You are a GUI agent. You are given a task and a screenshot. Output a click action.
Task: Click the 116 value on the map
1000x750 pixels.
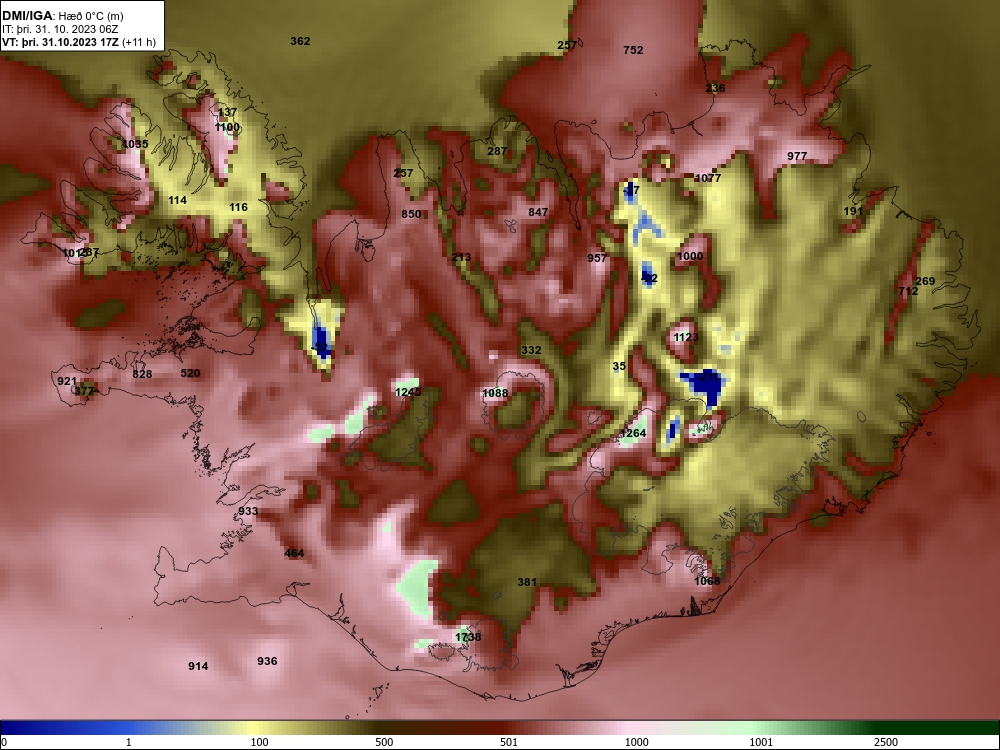[238, 207]
